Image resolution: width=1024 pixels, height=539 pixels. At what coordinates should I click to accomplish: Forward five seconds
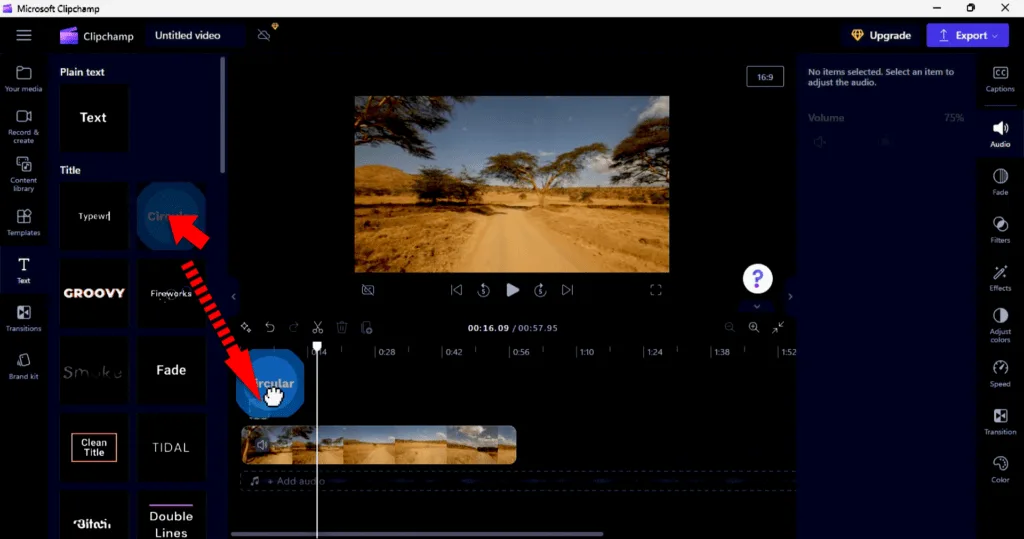click(x=540, y=290)
